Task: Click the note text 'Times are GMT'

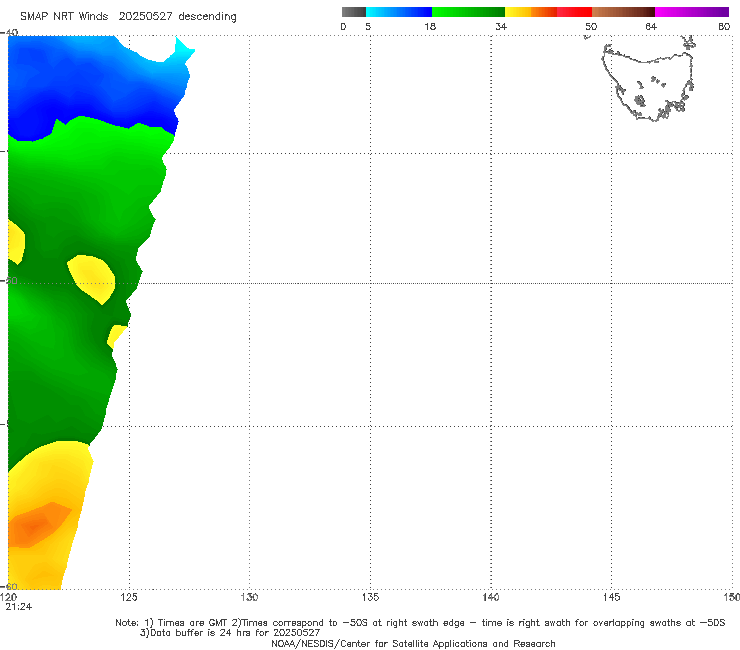Action: (x=192, y=623)
